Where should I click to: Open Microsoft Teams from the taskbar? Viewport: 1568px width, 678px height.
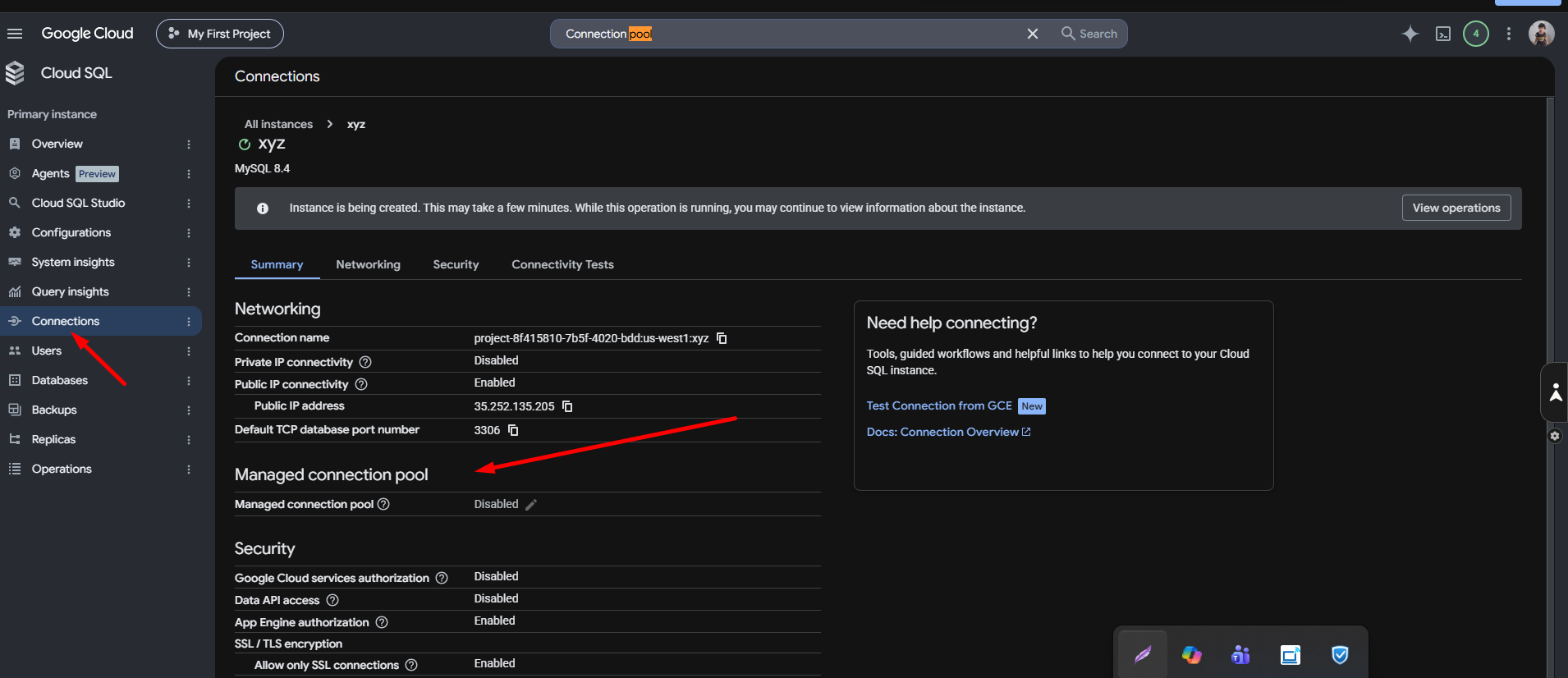pyautogui.click(x=1240, y=655)
